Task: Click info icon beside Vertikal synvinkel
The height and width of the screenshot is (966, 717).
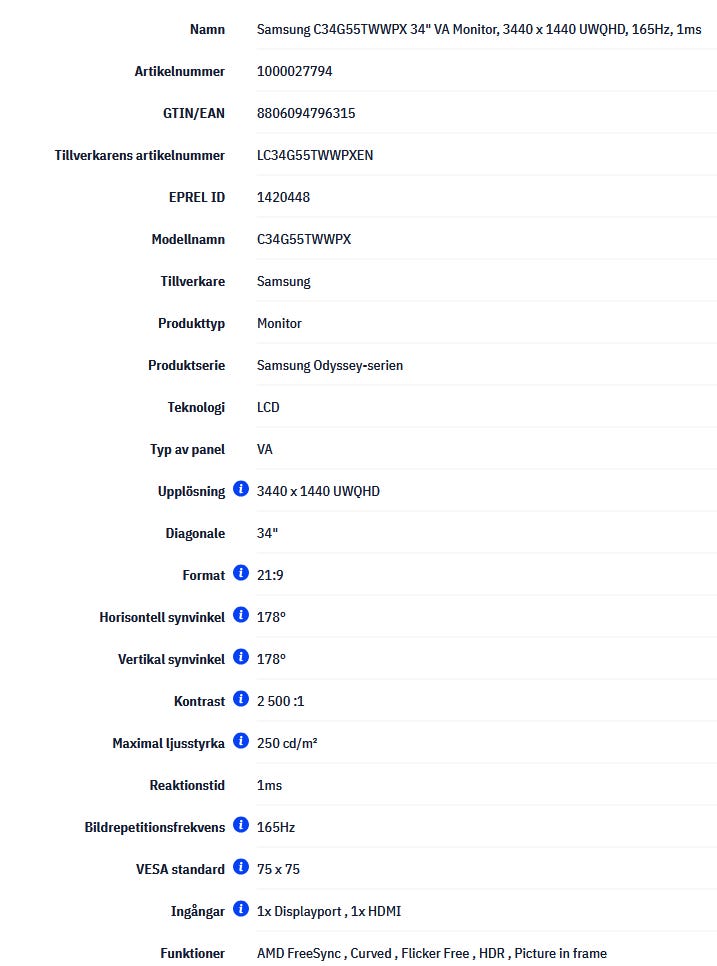Action: [241, 656]
